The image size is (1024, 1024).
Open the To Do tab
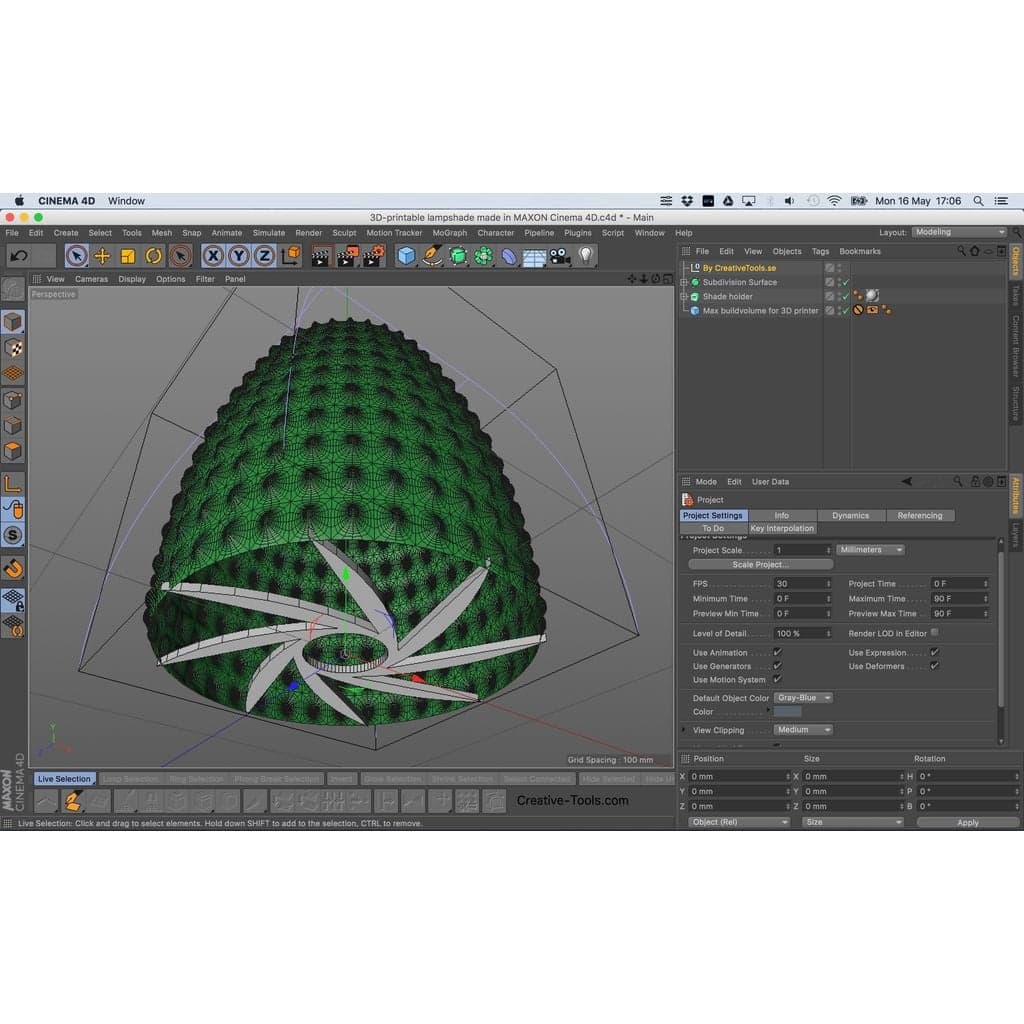click(x=713, y=528)
